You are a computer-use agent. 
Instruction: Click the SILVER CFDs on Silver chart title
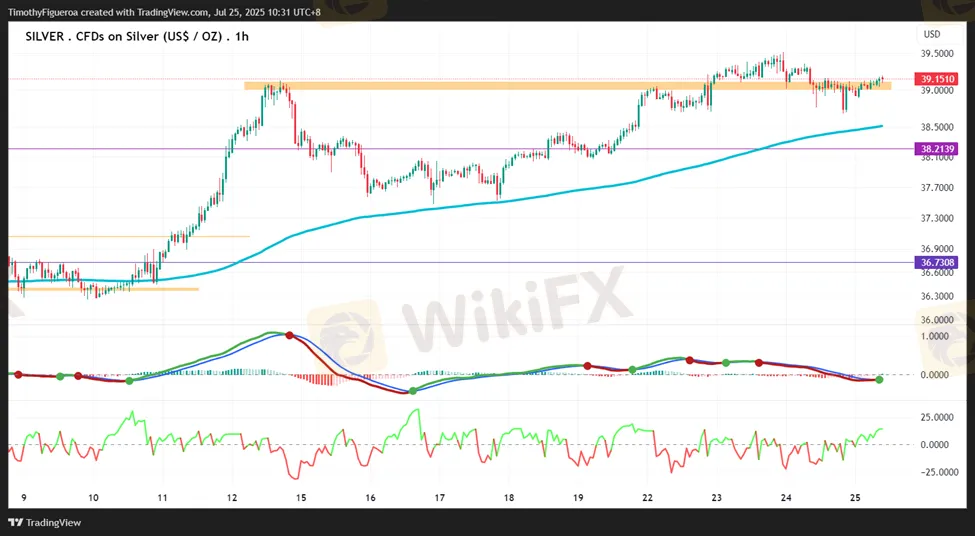click(137, 37)
